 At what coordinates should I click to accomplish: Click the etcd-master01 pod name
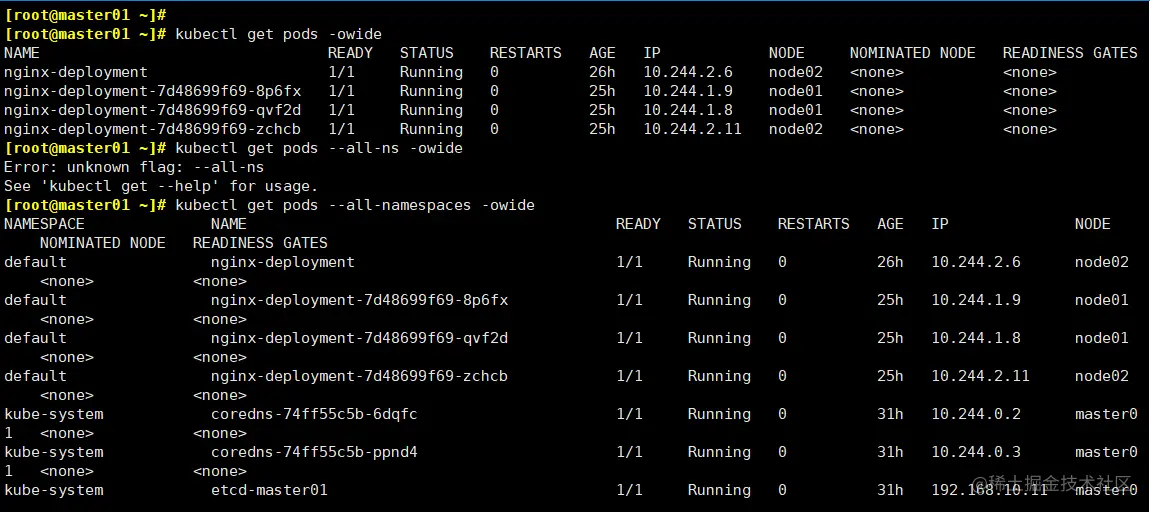[269, 490]
